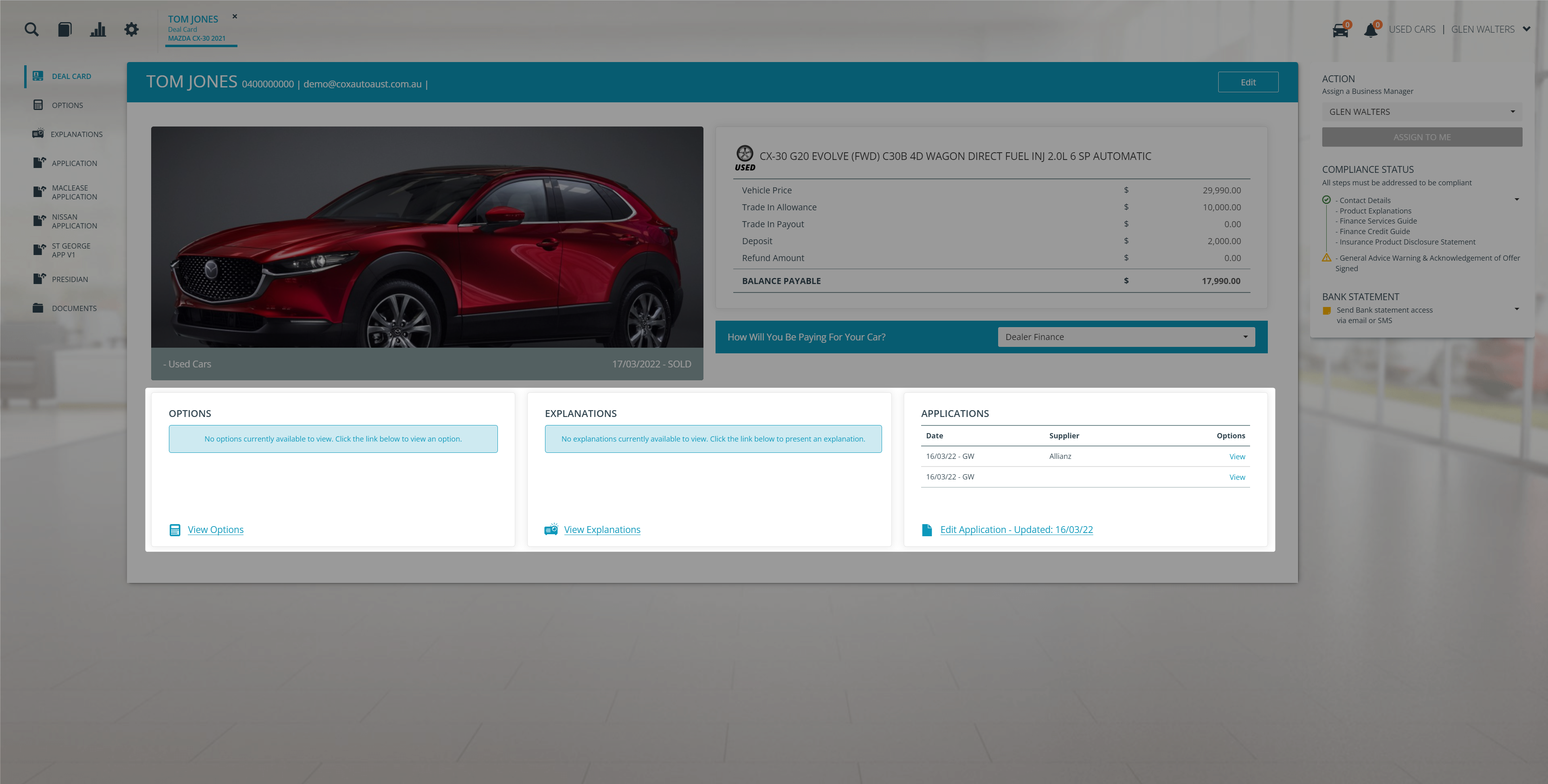Click the Edit customer button
Screen dimensions: 1548x784
pyautogui.click(x=1248, y=82)
